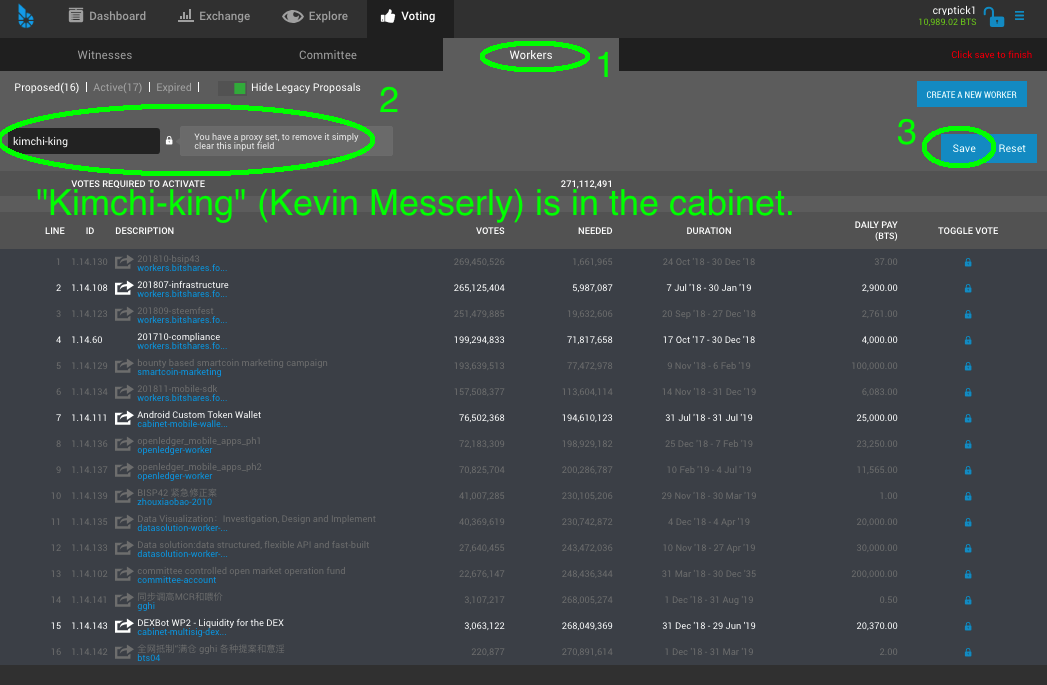This screenshot has width=1047, height=685.
Task: Open share link for smartcoin marketing campaign
Action: [x=124, y=367]
